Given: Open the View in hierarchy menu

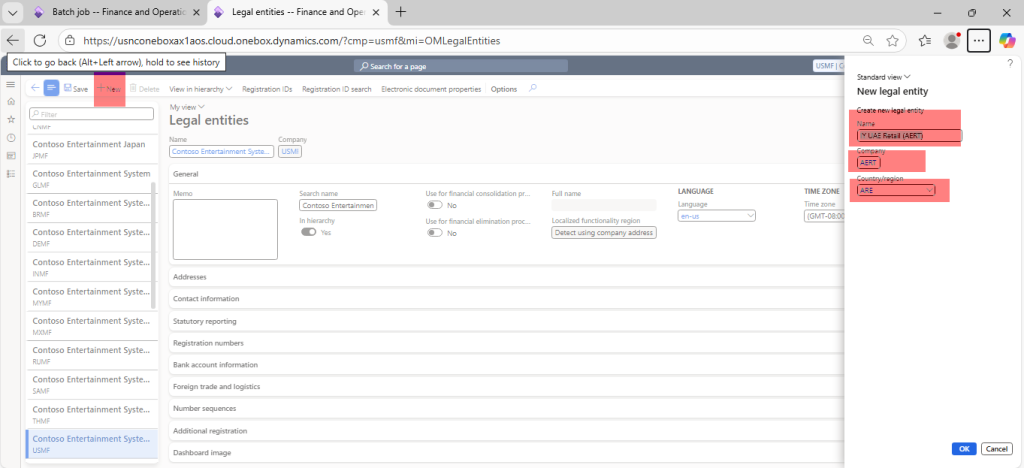Looking at the screenshot, I should 201,89.
